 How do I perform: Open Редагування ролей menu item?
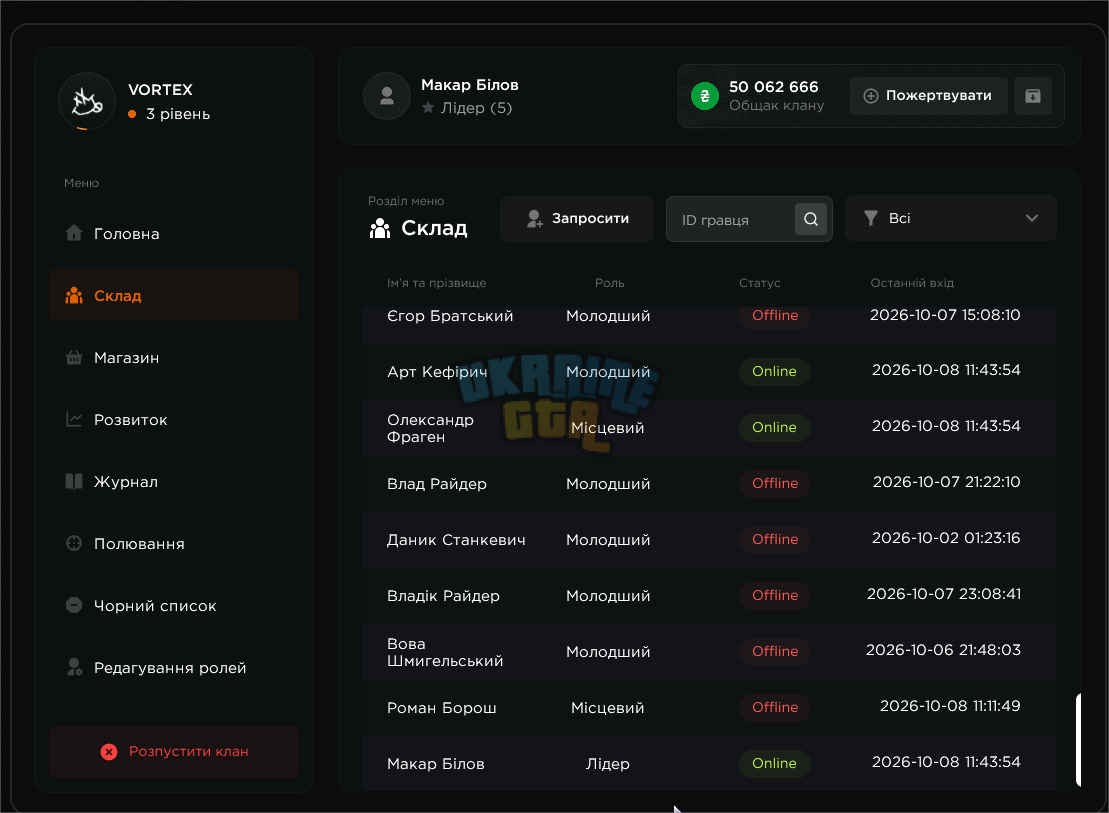[x=174, y=667]
